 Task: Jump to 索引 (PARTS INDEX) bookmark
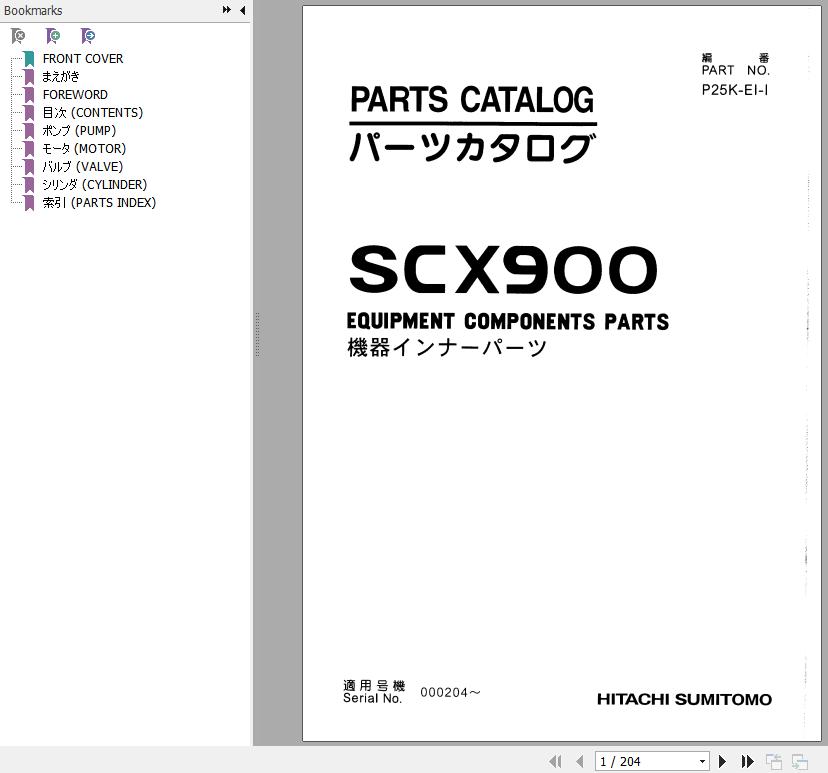point(99,202)
